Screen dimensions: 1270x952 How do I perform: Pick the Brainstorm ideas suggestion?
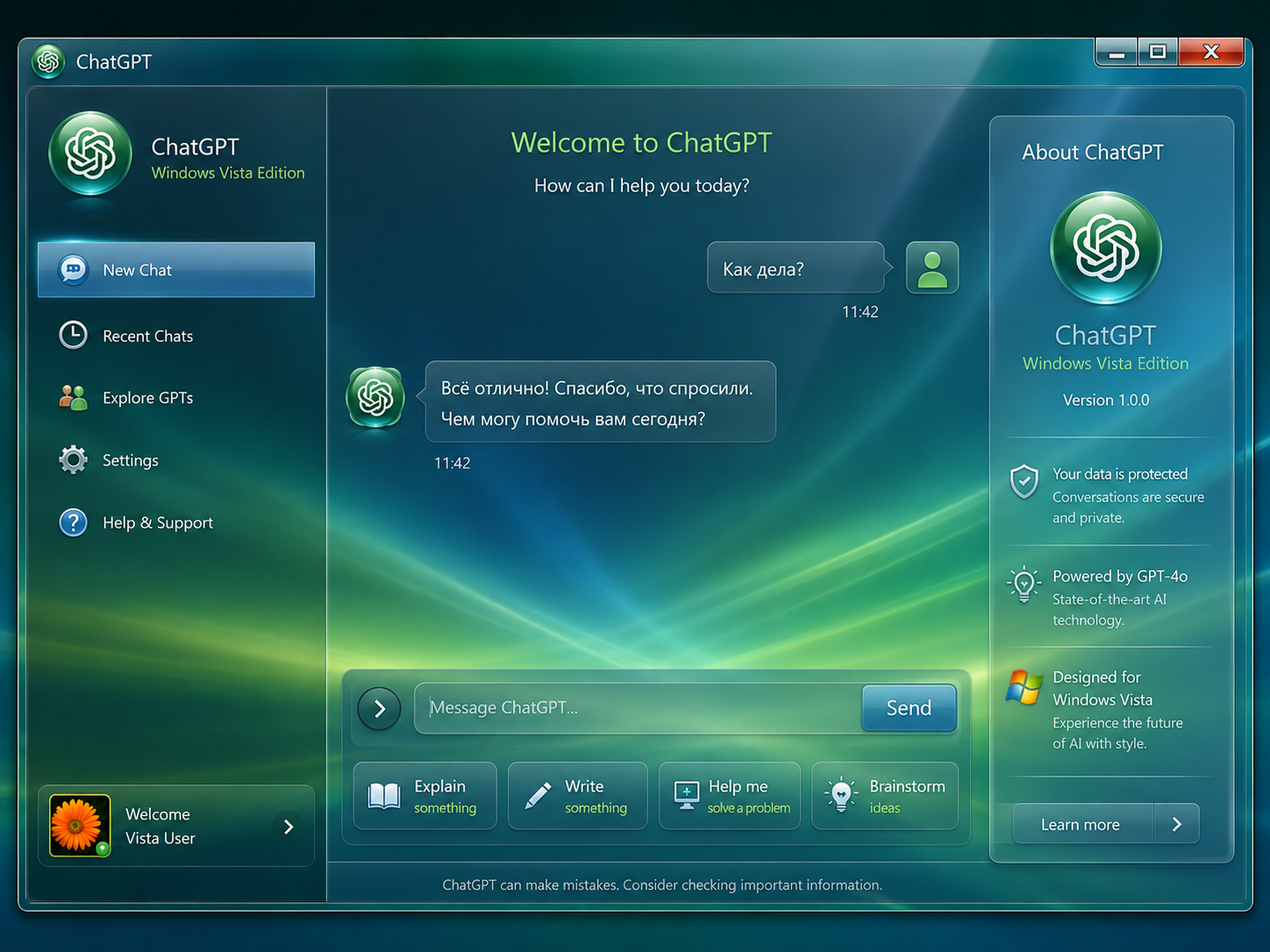tap(885, 796)
